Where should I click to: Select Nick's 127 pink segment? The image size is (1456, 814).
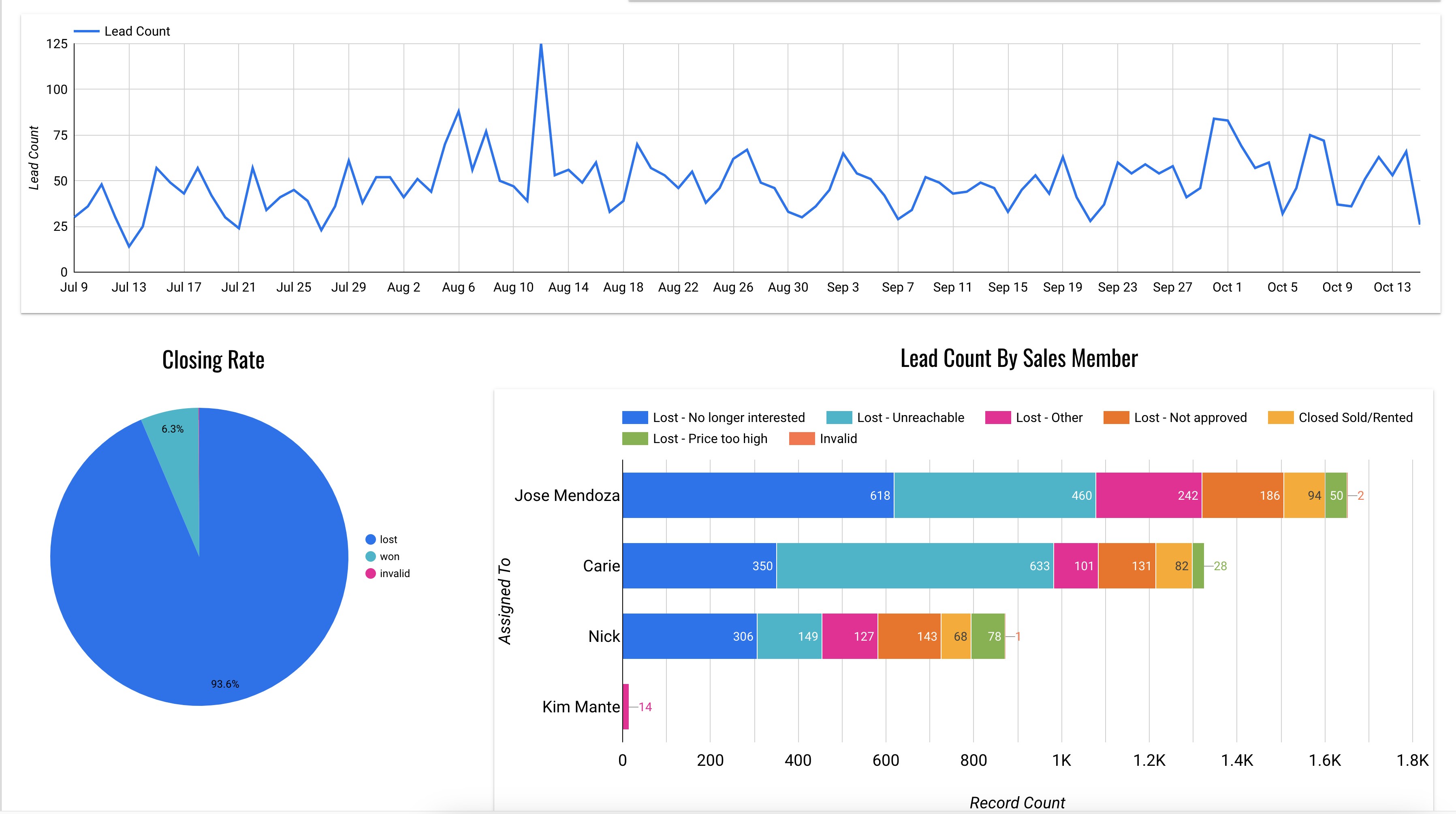850,637
